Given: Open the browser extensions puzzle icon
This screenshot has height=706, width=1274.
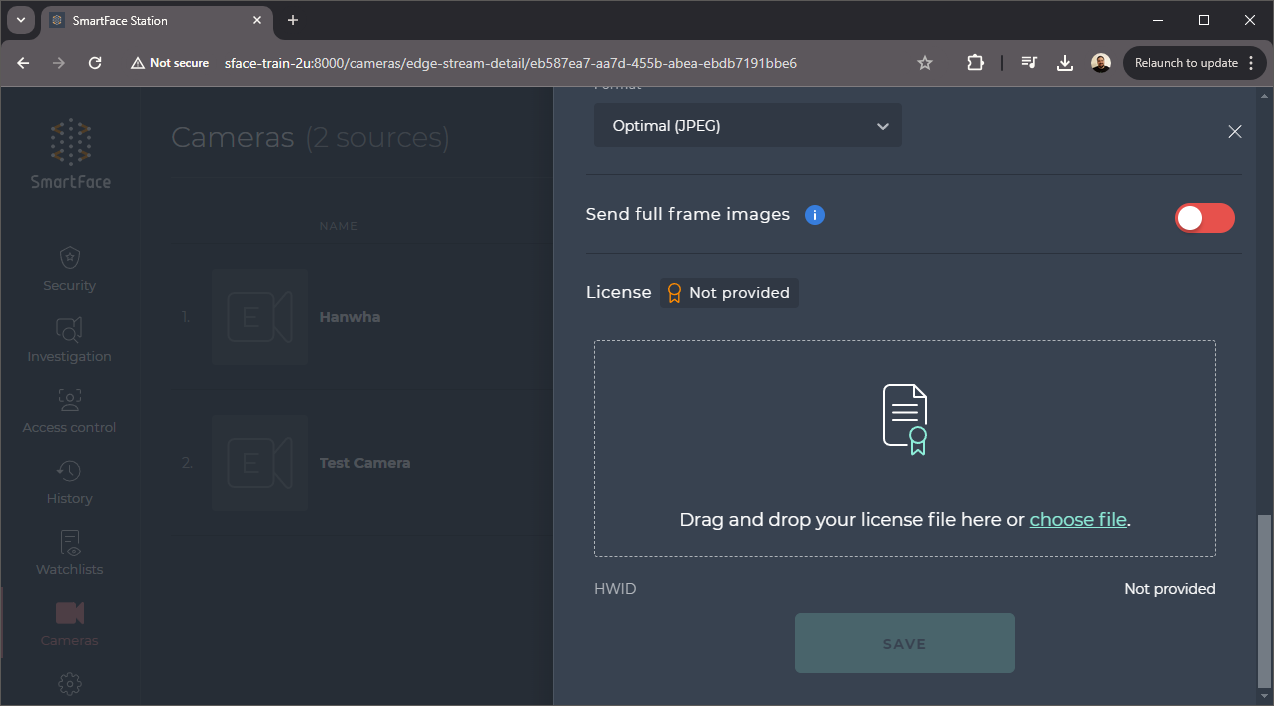Looking at the screenshot, I should click(975, 63).
